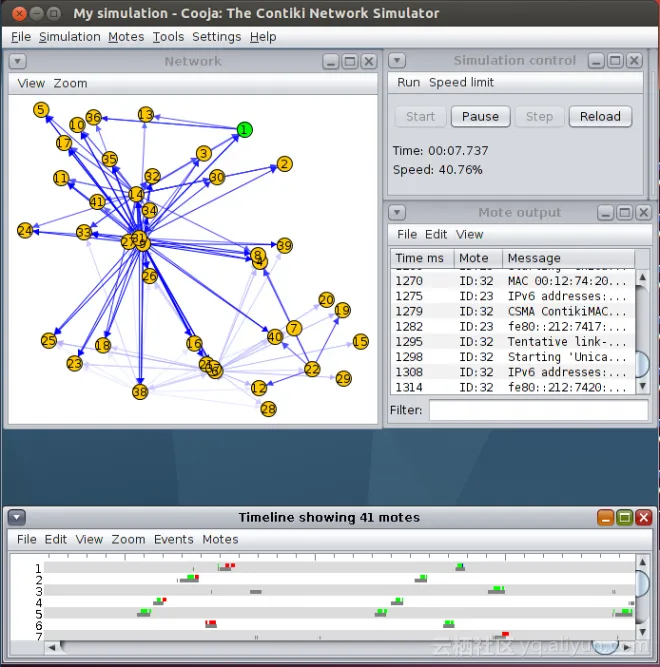Image resolution: width=660 pixels, height=667 pixels.
Task: Select mote node 22 in network view
Action: (x=312, y=369)
